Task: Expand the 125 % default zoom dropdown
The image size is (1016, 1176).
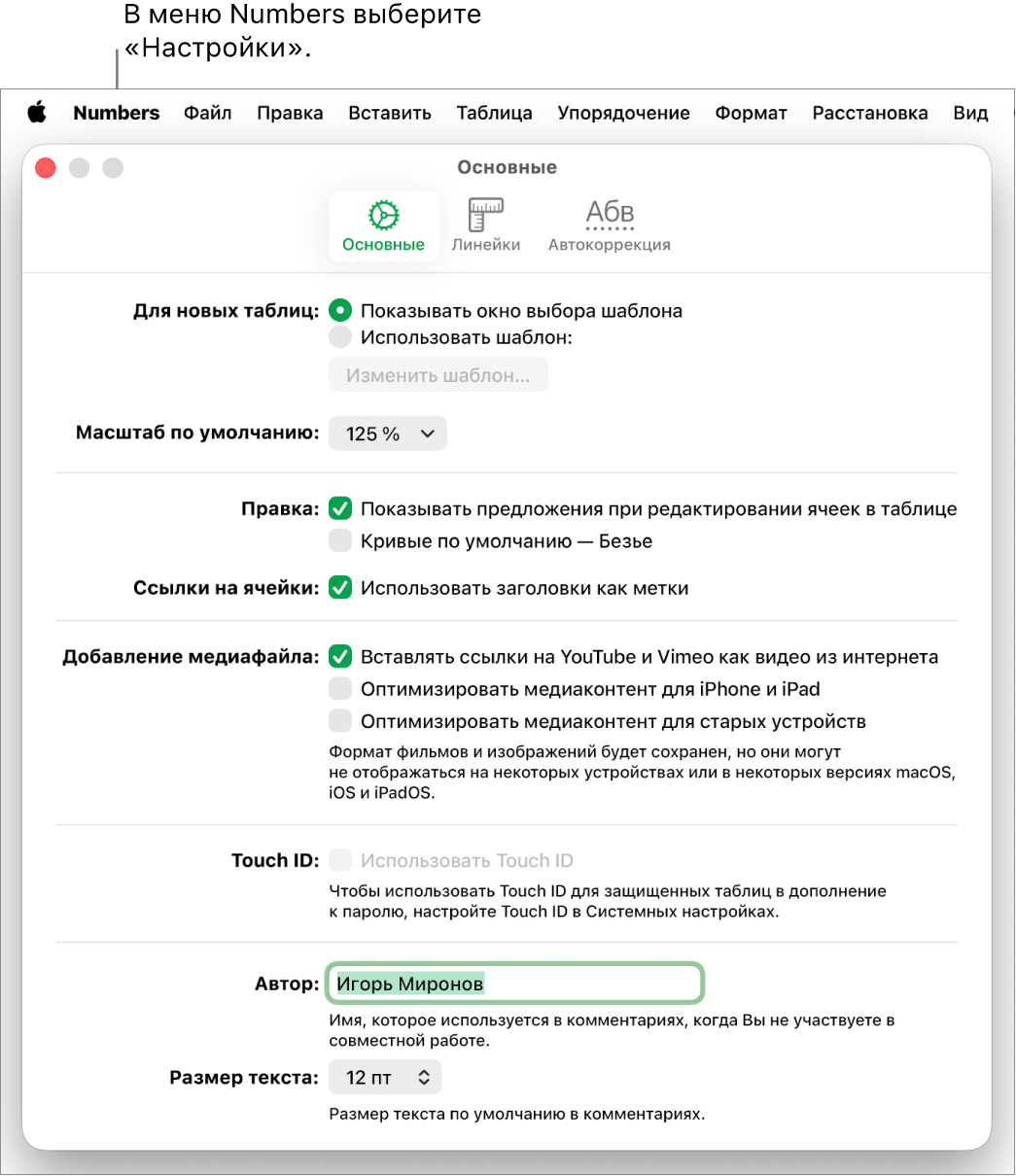Action: 388,433
